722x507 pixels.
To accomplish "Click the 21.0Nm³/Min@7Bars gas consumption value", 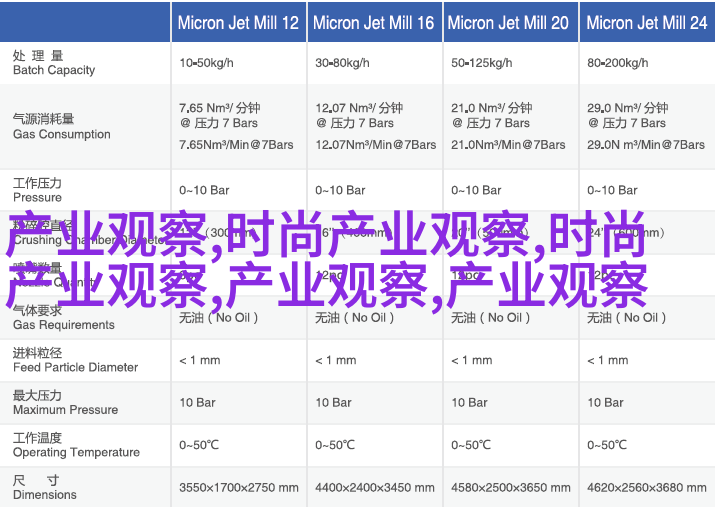I will [508, 145].
